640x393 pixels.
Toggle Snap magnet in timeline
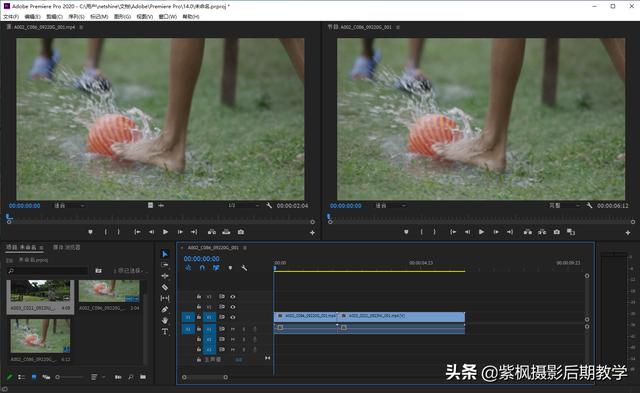202,268
